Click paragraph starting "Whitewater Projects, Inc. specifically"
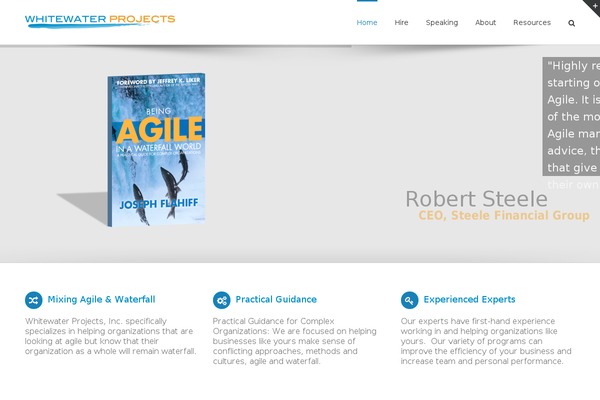The width and height of the screenshot is (600, 400). tap(111, 336)
